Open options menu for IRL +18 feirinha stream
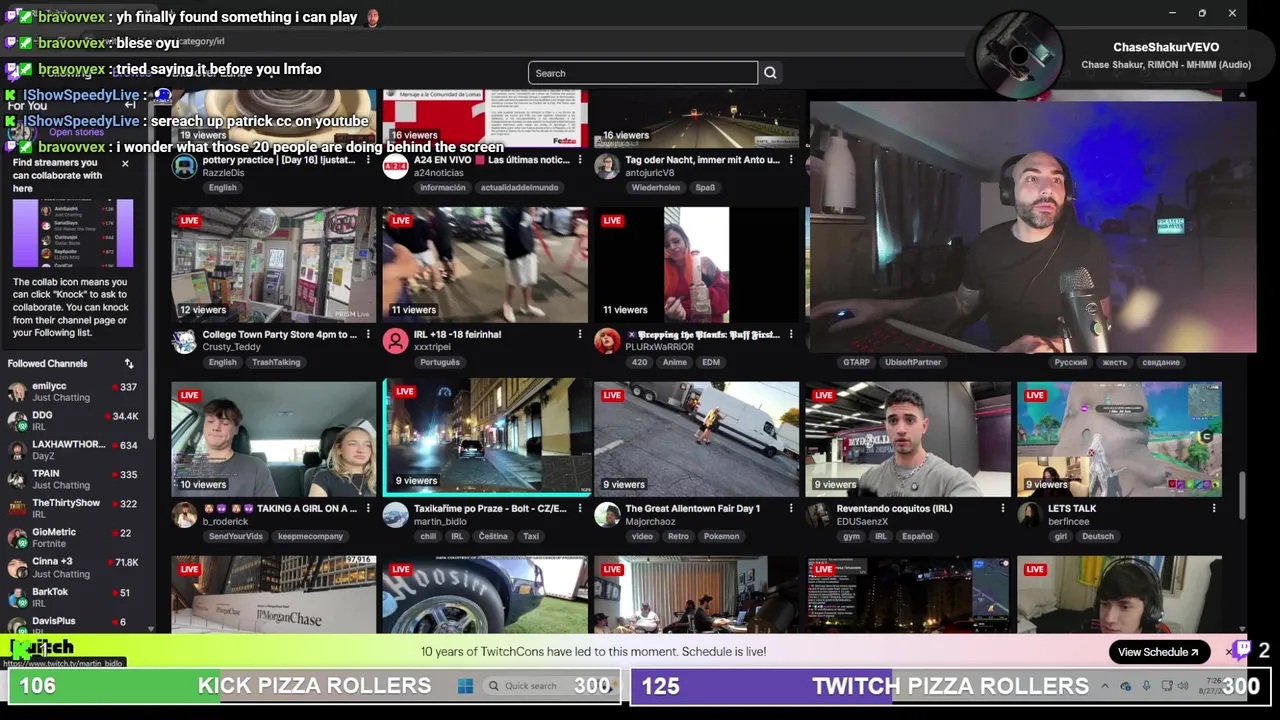1280x720 pixels. coord(579,335)
